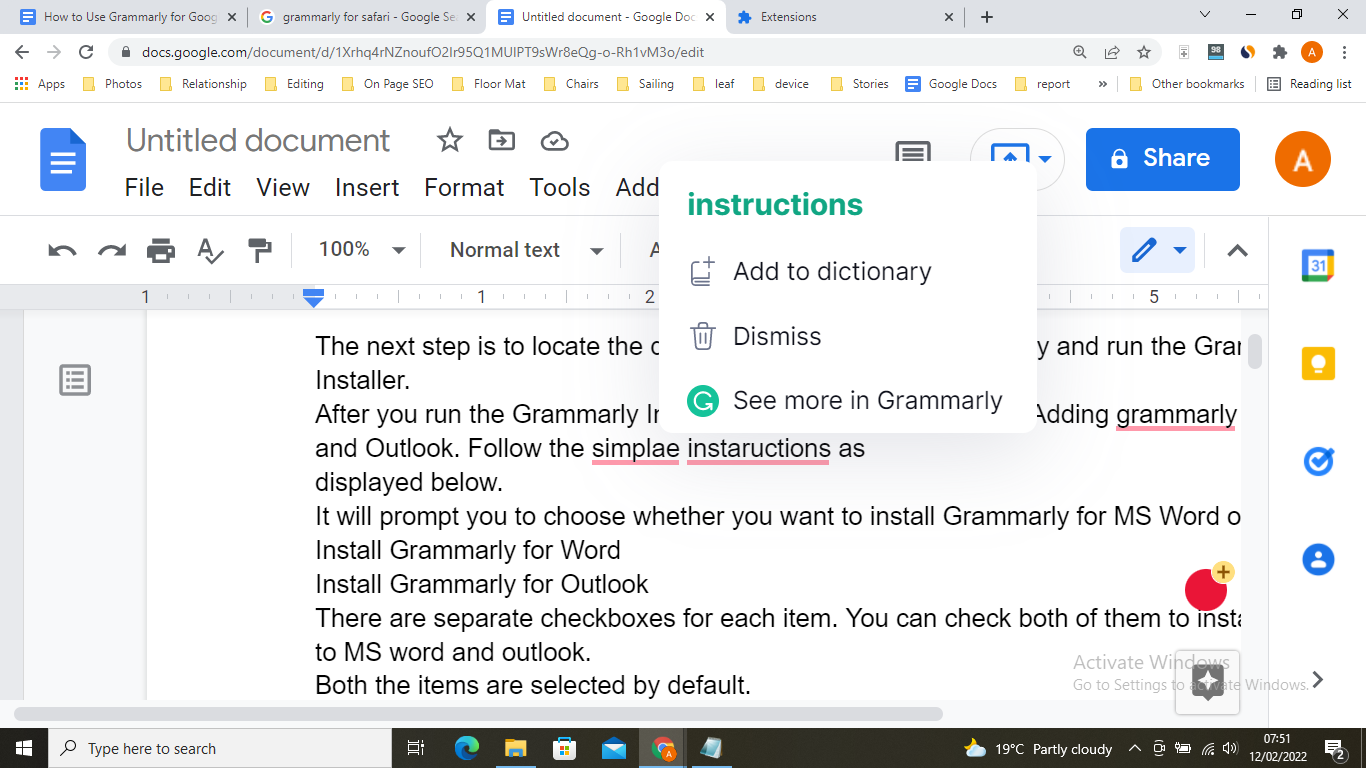The width and height of the screenshot is (1366, 768).
Task: Hide the menus with up chevron
Action: pyautogui.click(x=1237, y=250)
